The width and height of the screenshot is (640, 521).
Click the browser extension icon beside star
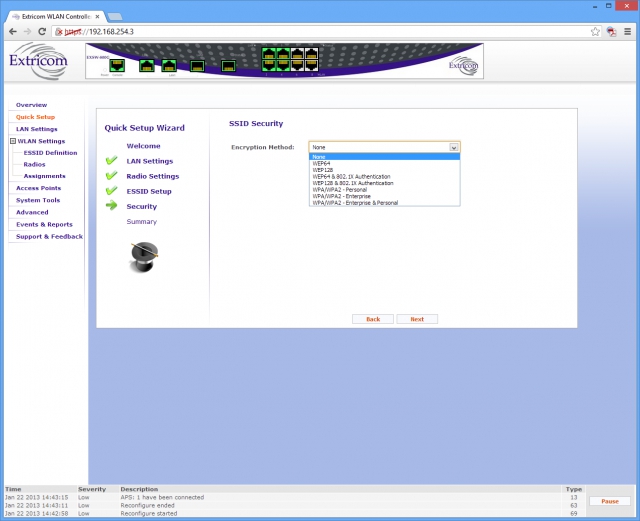click(611, 31)
